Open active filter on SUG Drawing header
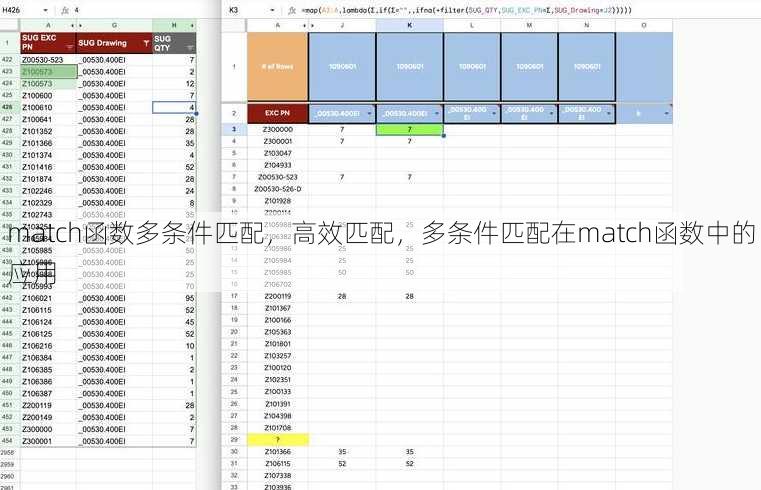Image resolution: width=761 pixels, height=490 pixels. 146,43
